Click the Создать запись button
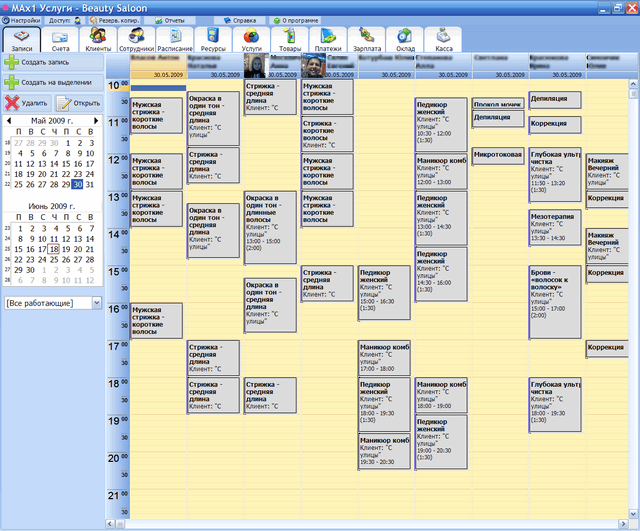Image resolution: width=640 pixels, height=531 pixels. [x=53, y=62]
